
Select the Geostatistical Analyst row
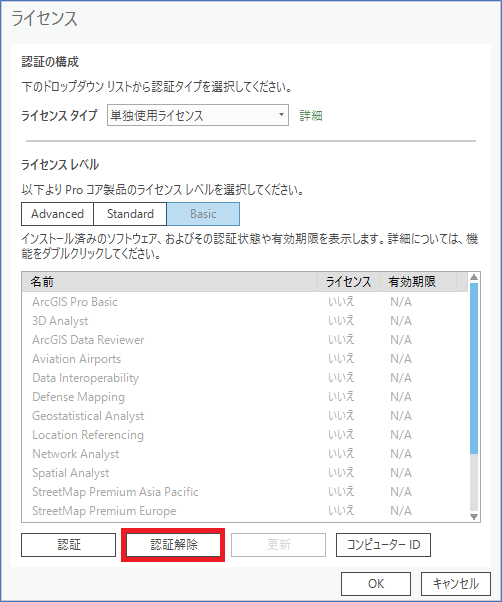pos(245,416)
